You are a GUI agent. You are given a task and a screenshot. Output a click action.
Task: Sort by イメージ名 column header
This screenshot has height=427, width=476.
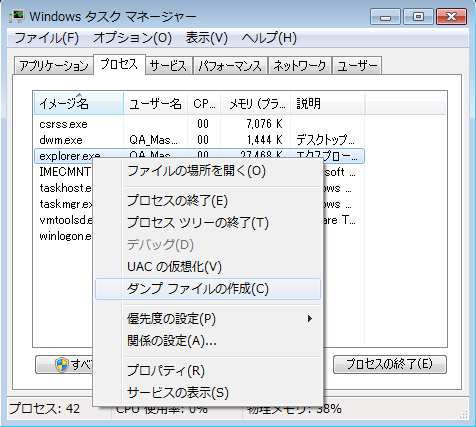[79, 104]
